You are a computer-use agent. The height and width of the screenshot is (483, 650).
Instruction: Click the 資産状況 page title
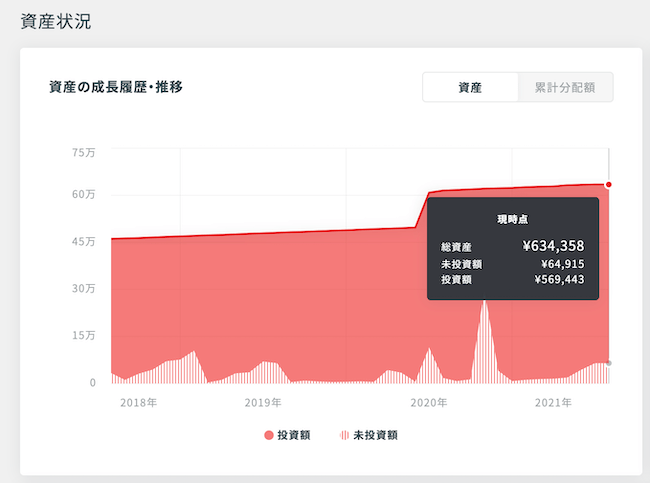tap(56, 22)
